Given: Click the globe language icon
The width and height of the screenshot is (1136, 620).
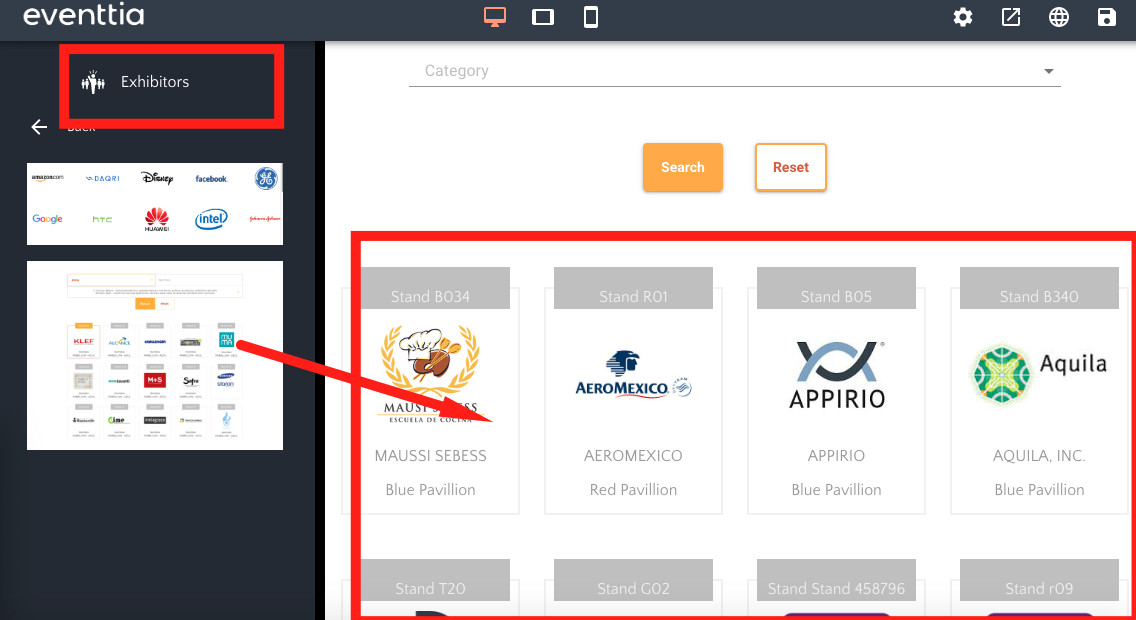Looking at the screenshot, I should [x=1059, y=17].
